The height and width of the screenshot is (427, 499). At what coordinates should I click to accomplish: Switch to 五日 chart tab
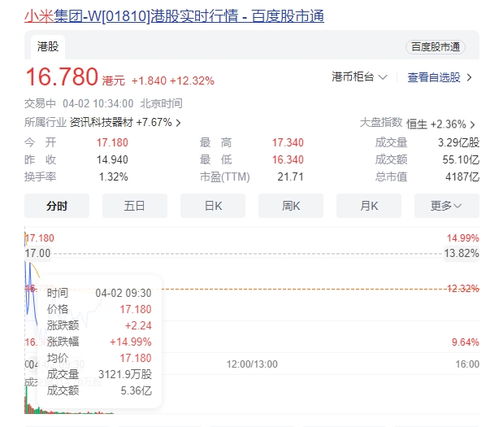[x=134, y=206]
